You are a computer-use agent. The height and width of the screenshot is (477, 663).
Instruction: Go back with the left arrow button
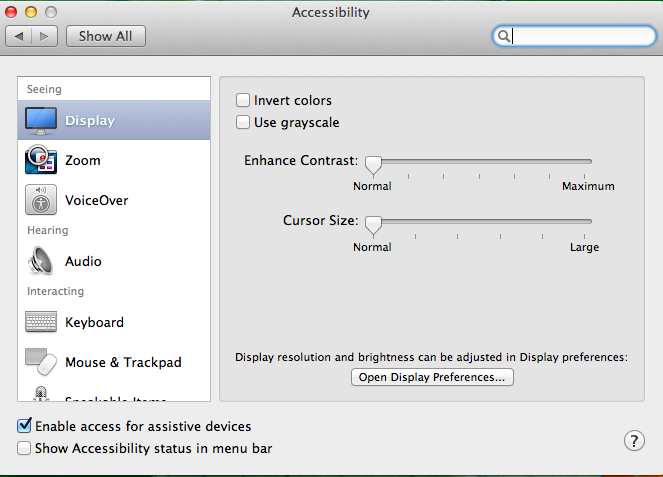click(x=19, y=36)
